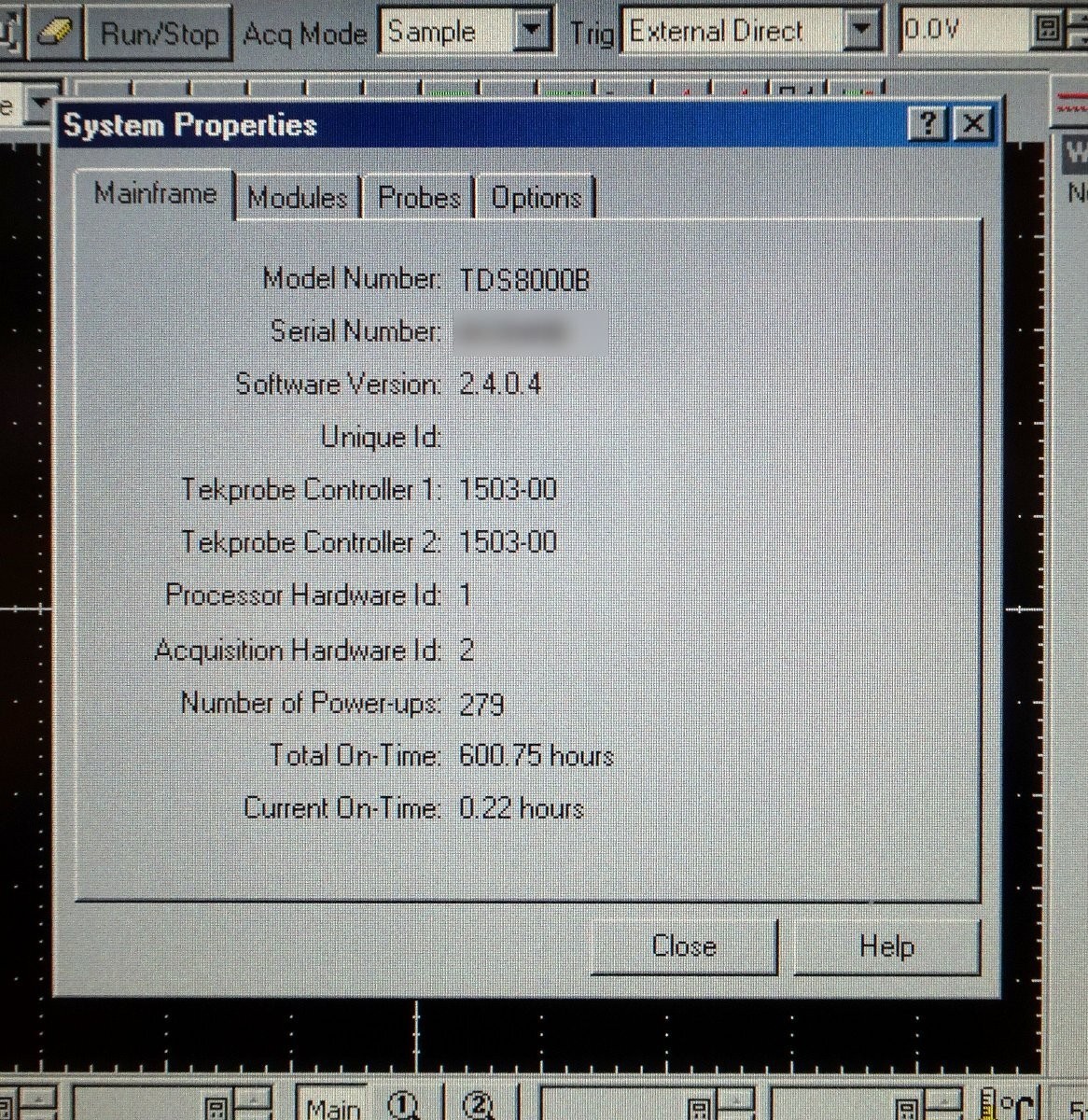
Task: Click the thermometer temperature compensation icon
Action: tap(1008, 1105)
